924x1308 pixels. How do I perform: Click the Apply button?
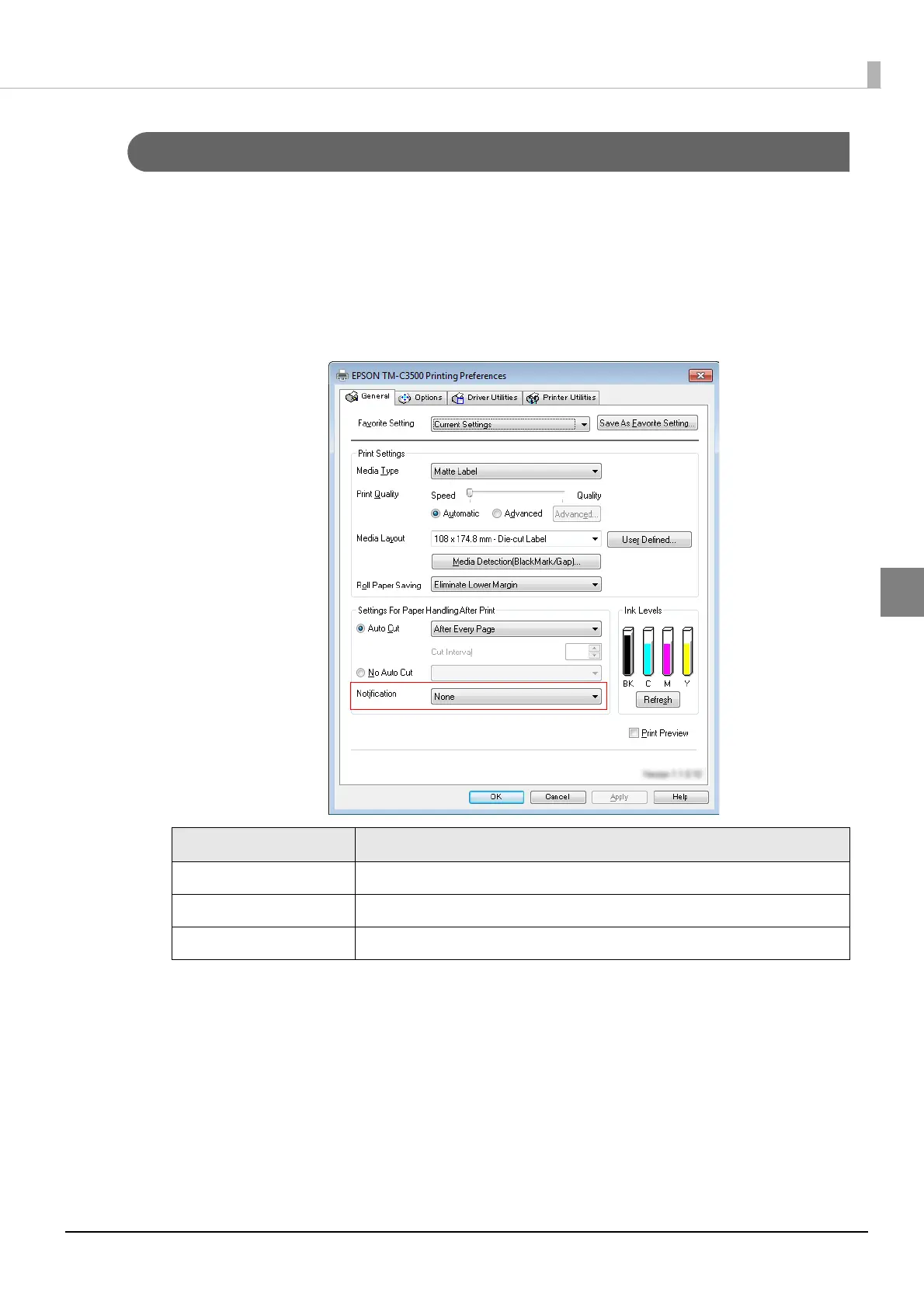(619, 797)
